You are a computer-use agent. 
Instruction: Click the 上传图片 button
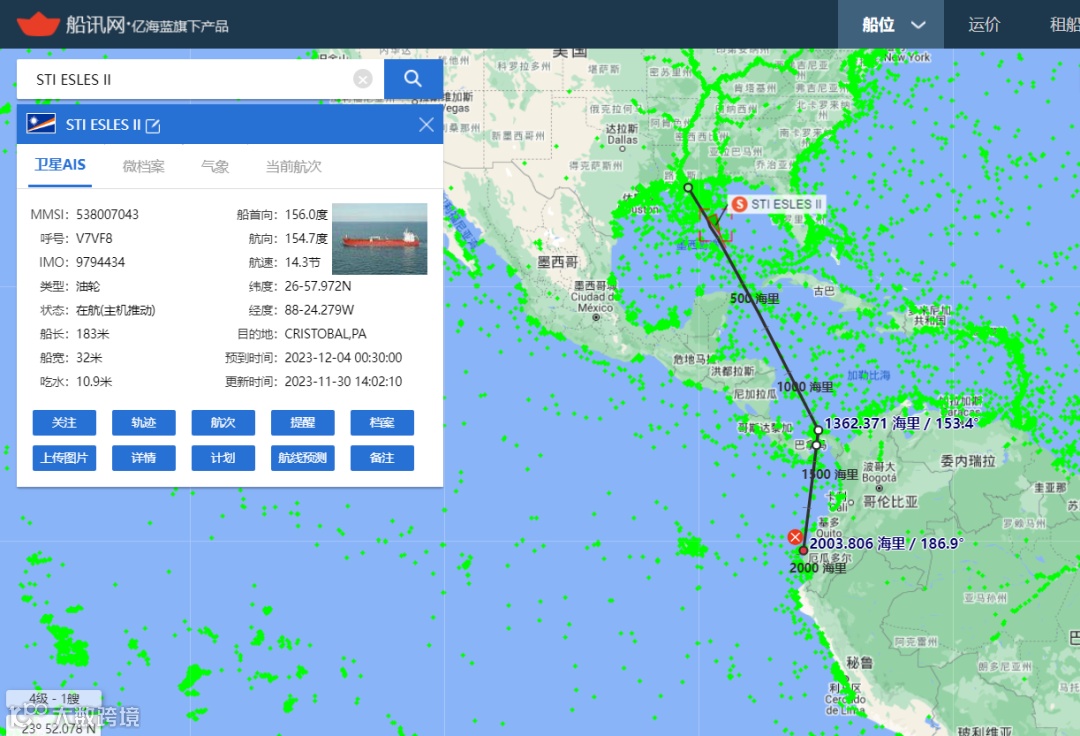point(64,458)
